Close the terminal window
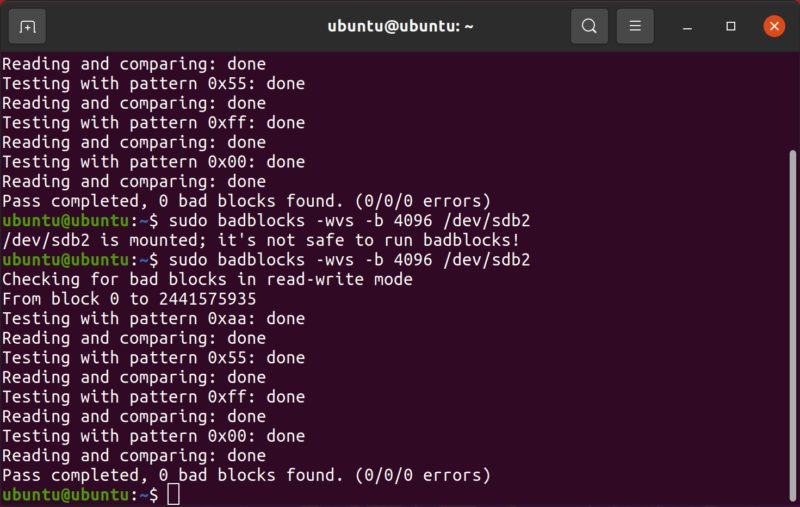This screenshot has height=507, width=800. (774, 26)
